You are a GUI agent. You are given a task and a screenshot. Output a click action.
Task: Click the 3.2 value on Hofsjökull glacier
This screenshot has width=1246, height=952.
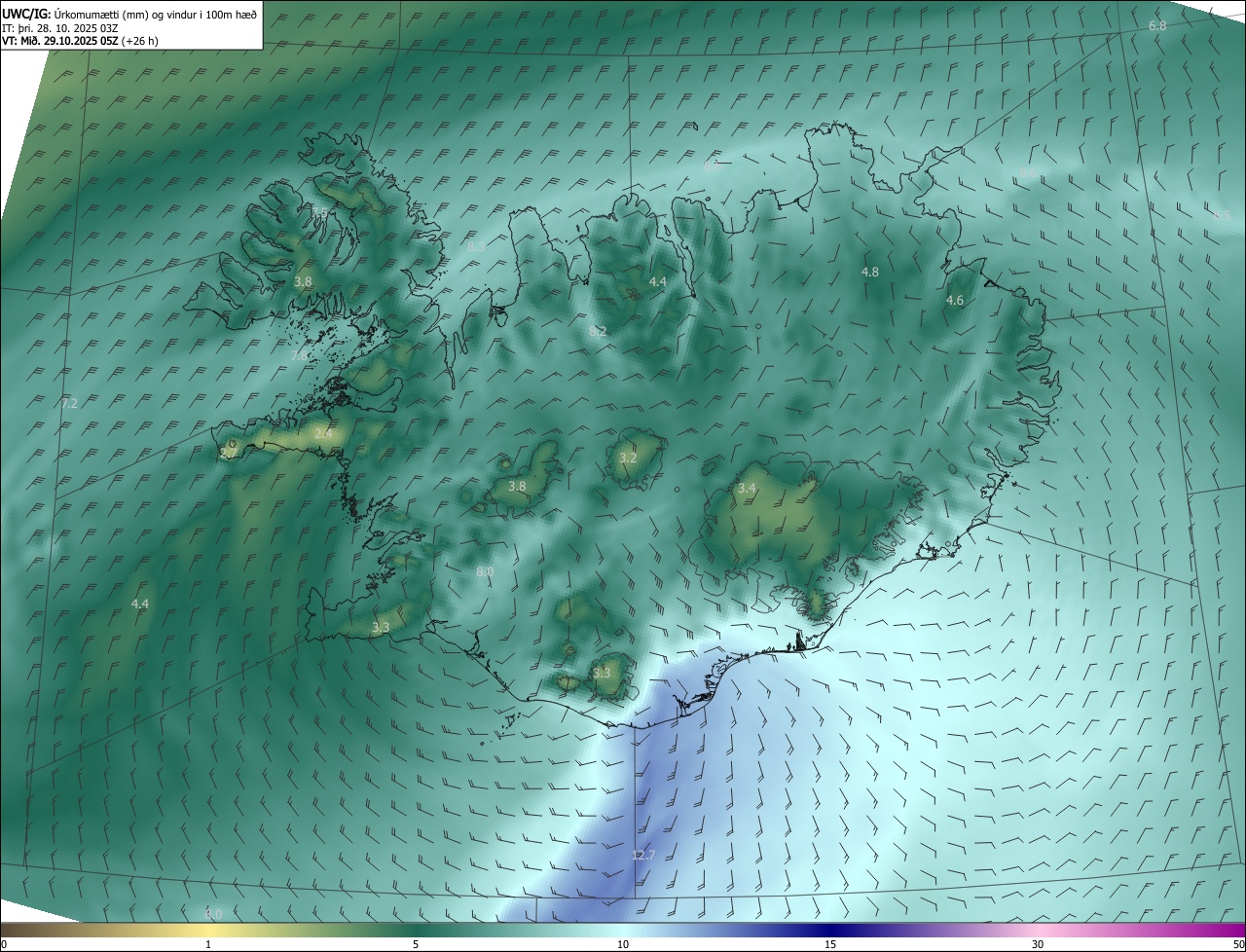pos(628,458)
